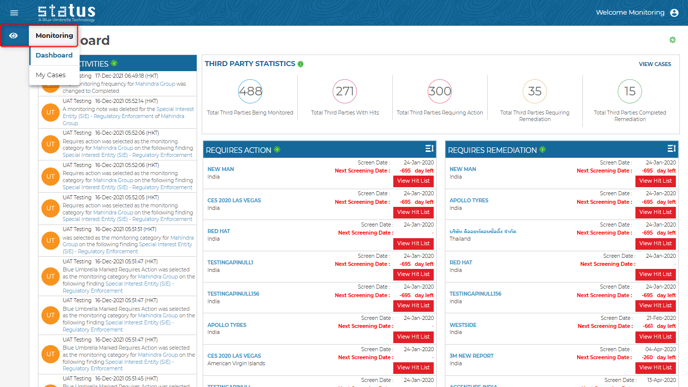
Task: Open the Thailand company in Requires Remediation
Action: point(483,231)
